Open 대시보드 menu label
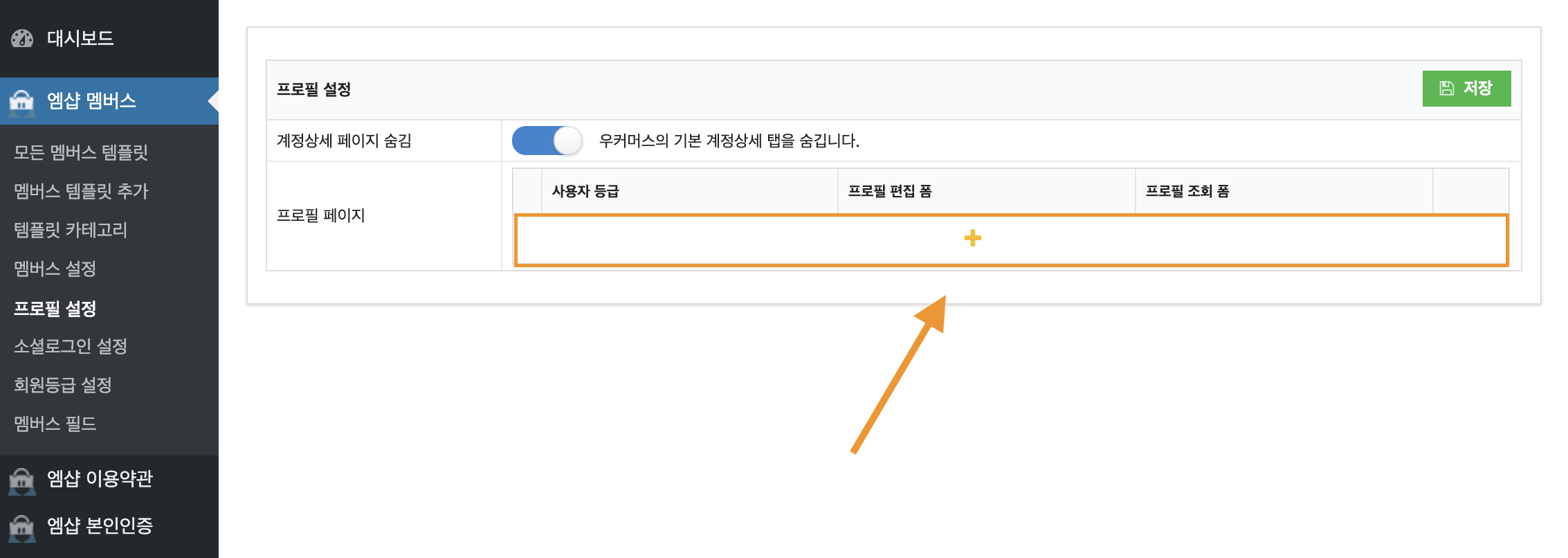The image size is (1568, 558). pos(80,38)
